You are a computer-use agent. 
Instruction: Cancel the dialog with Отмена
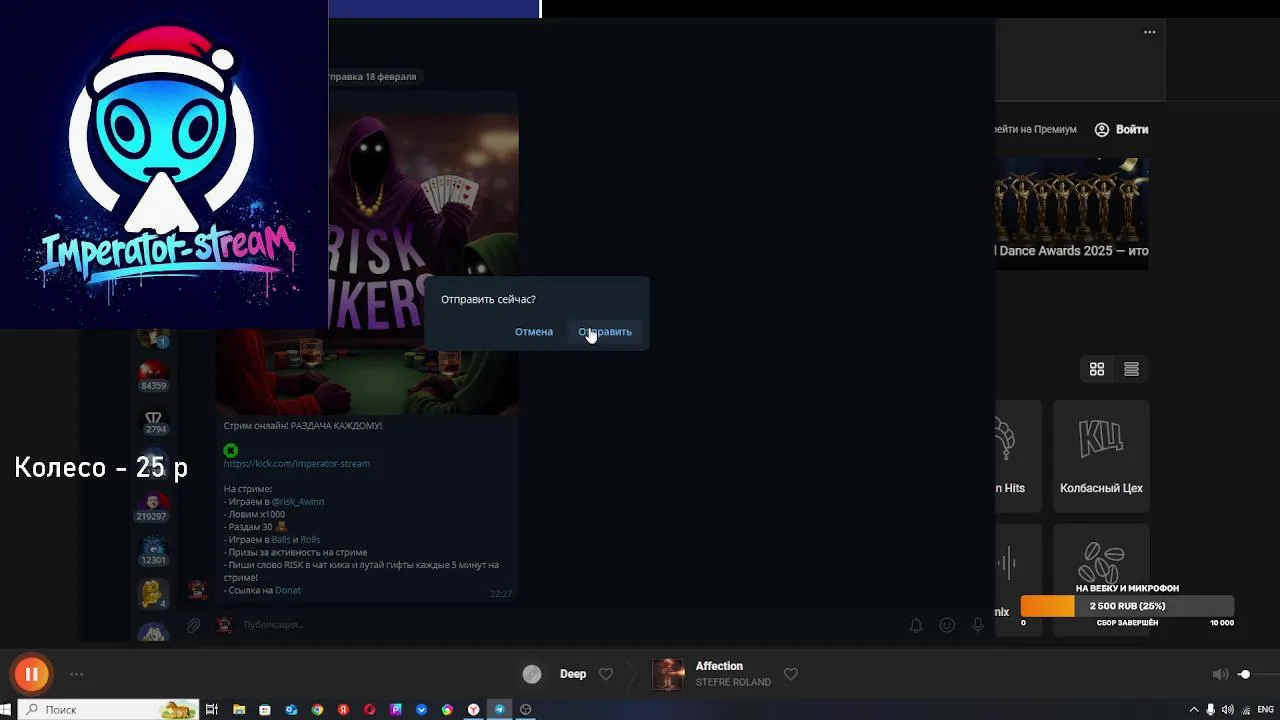(534, 331)
